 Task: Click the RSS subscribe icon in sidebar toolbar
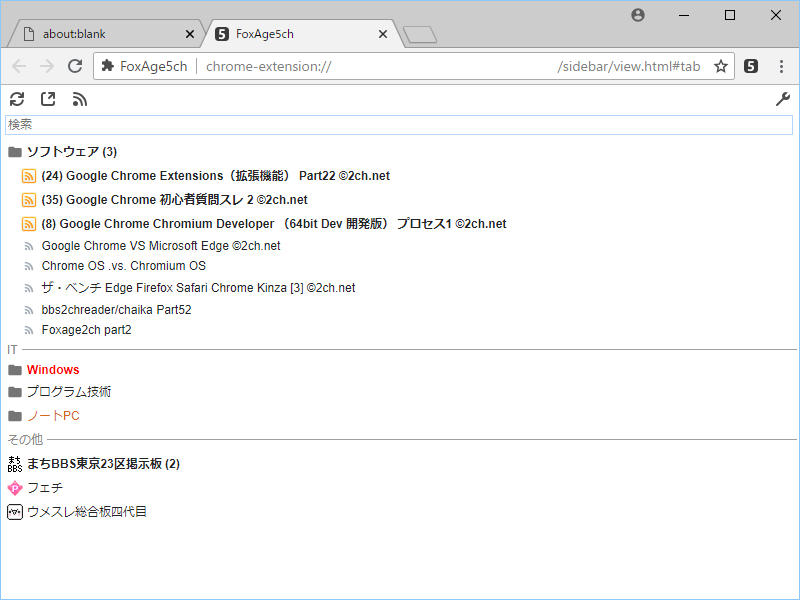click(80, 99)
